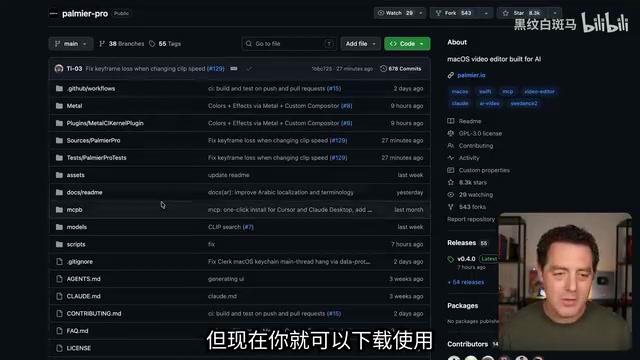The width and height of the screenshot is (640, 360).
Task: Open the v0.4.0 release
Action: [x=466, y=259]
